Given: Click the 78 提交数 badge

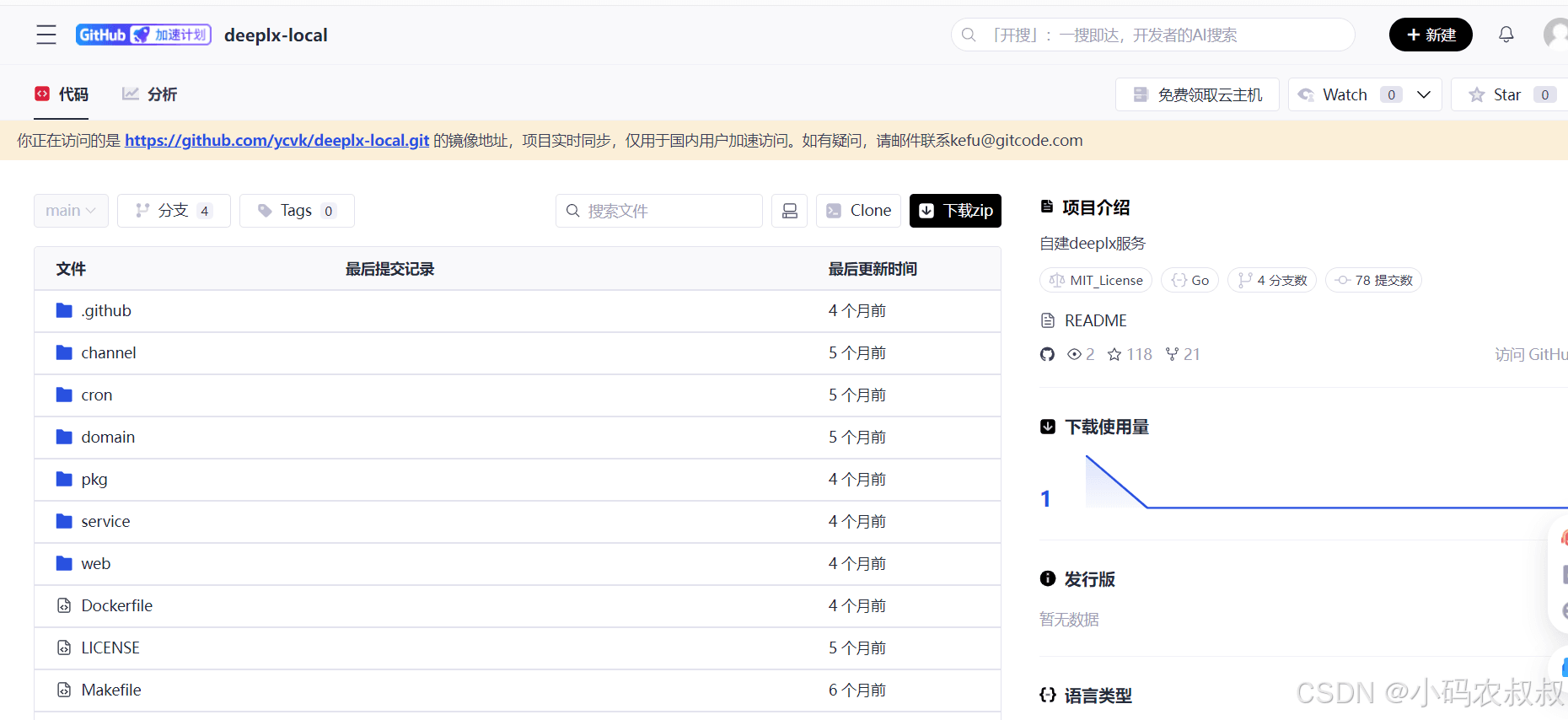Looking at the screenshot, I should click(1373, 280).
